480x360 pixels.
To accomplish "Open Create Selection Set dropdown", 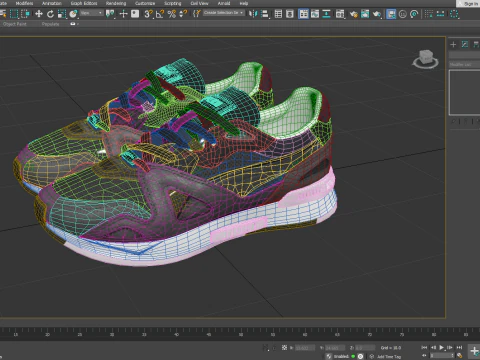I will [x=224, y=13].
